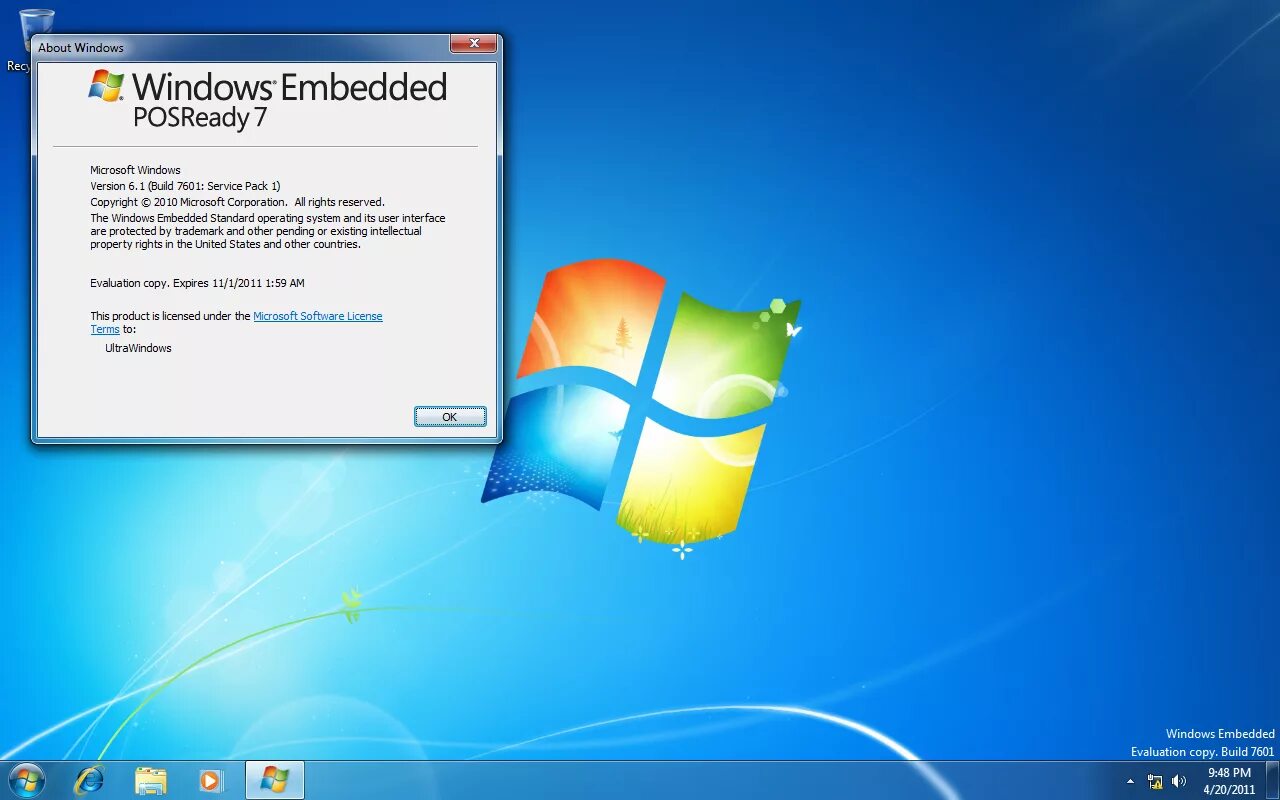Launch Internet Explorer from the taskbar
This screenshot has width=1280, height=800.
[90, 780]
